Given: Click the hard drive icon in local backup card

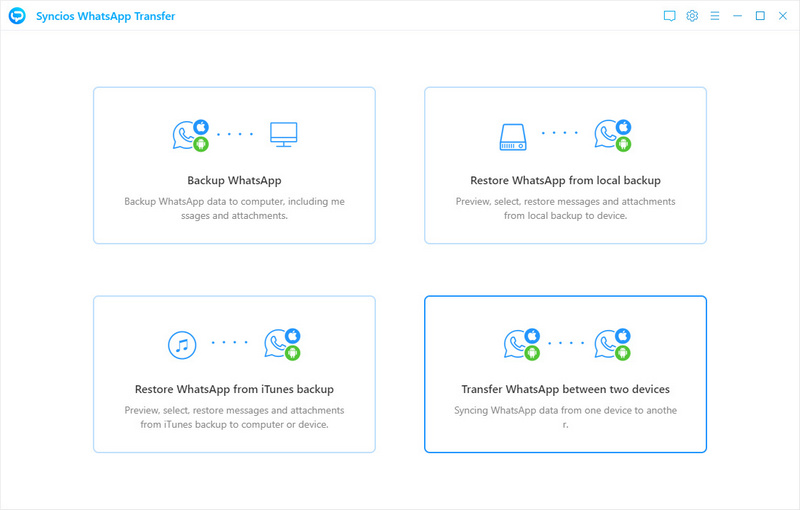Looking at the screenshot, I should [x=513, y=137].
